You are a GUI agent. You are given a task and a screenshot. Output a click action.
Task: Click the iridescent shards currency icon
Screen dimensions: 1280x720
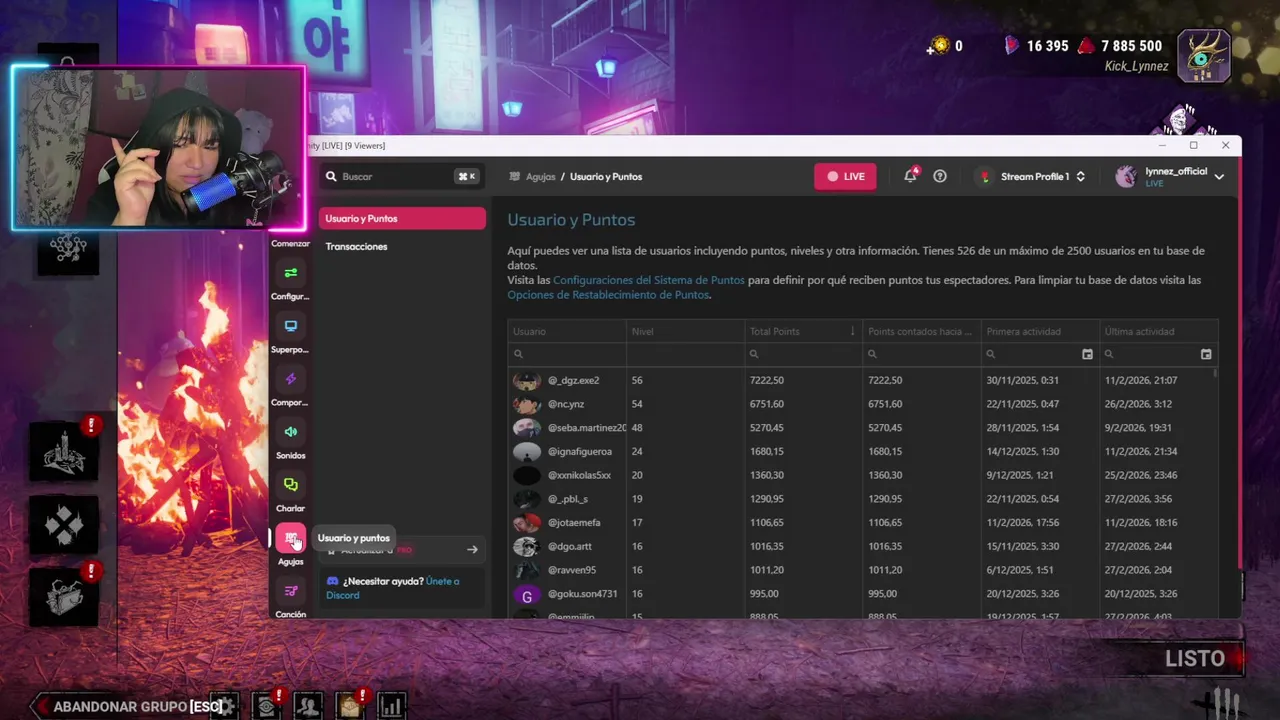1012,46
